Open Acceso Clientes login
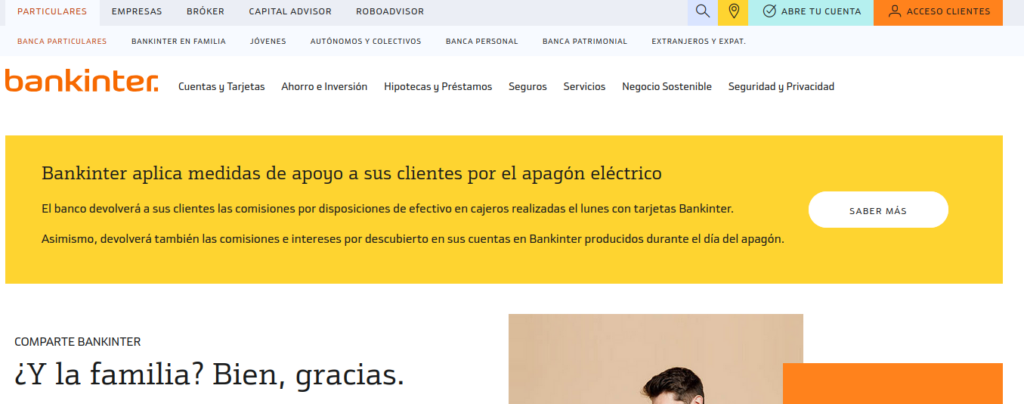The height and width of the screenshot is (404, 1024). pyautogui.click(x=938, y=12)
